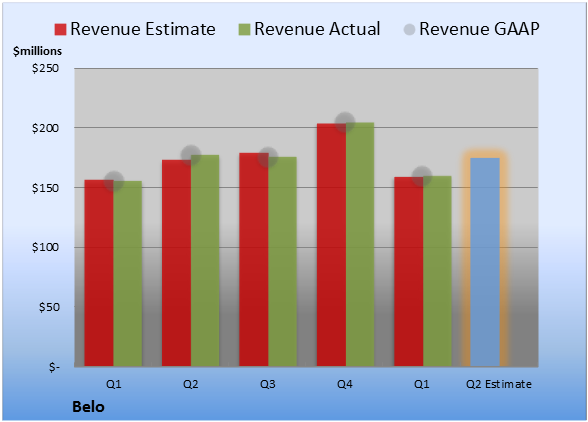Click the gray Revenue GAAP legend circle
This screenshot has height=422, width=588.
(409, 30)
